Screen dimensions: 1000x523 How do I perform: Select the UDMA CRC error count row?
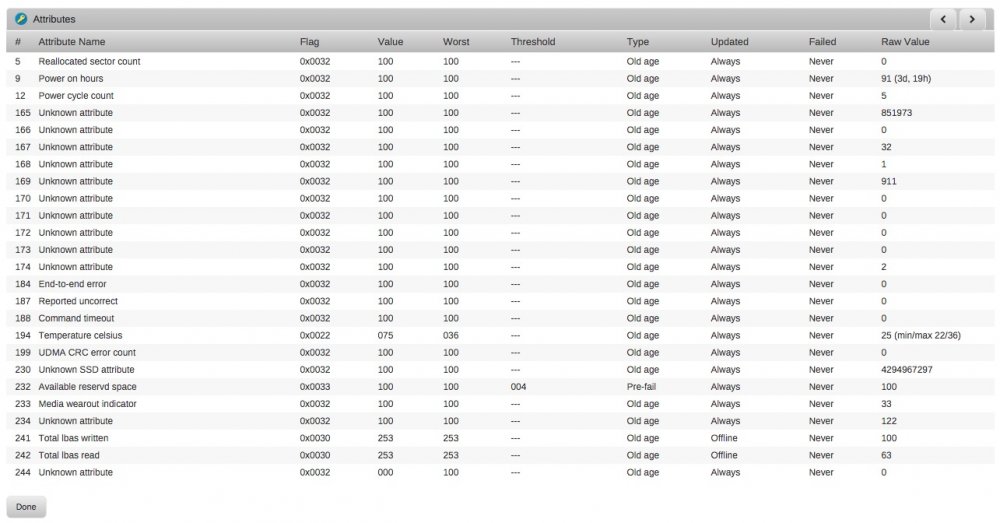[x=500, y=352]
